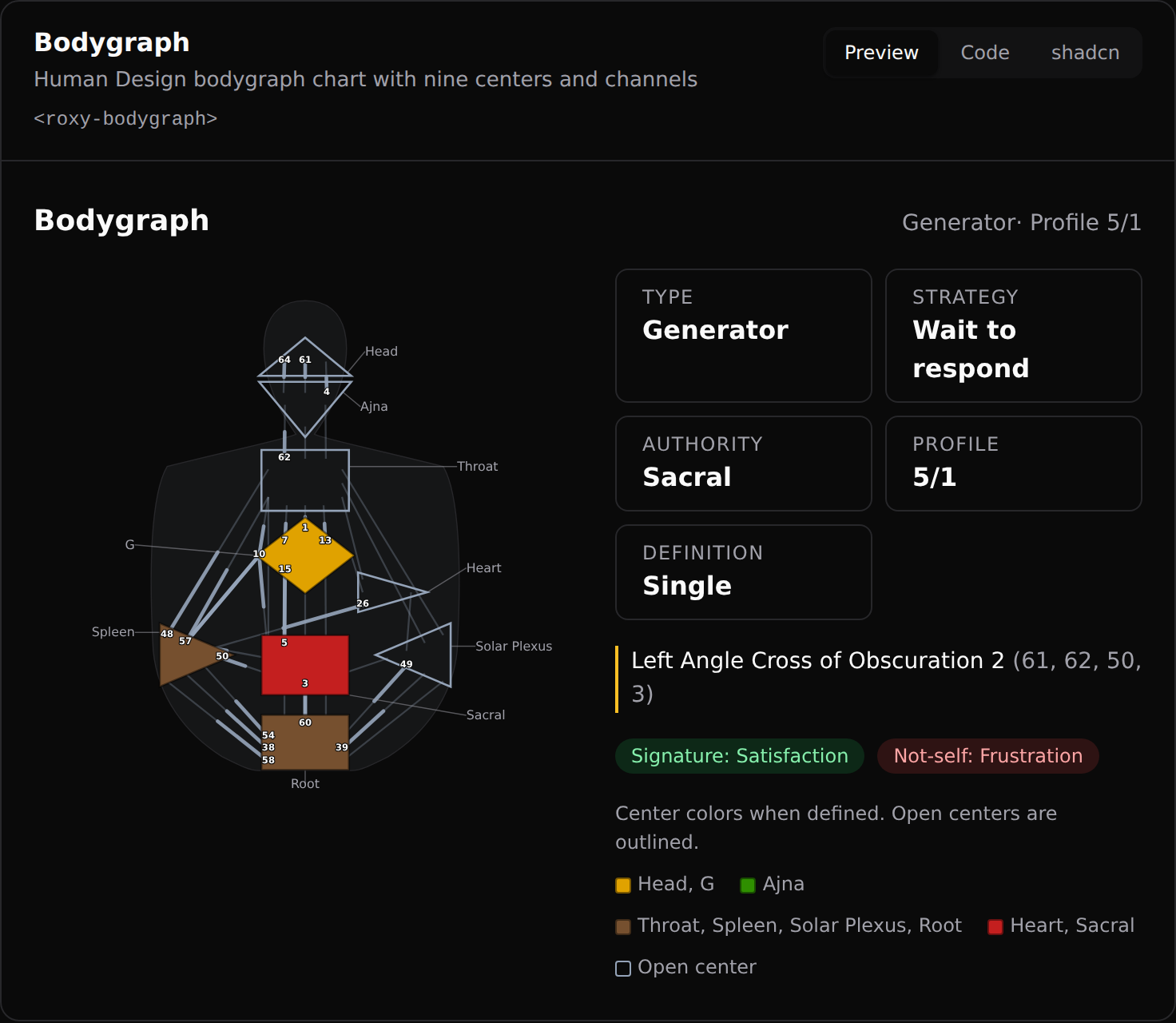Click gate 49 on the Solar Plexus

point(407,664)
